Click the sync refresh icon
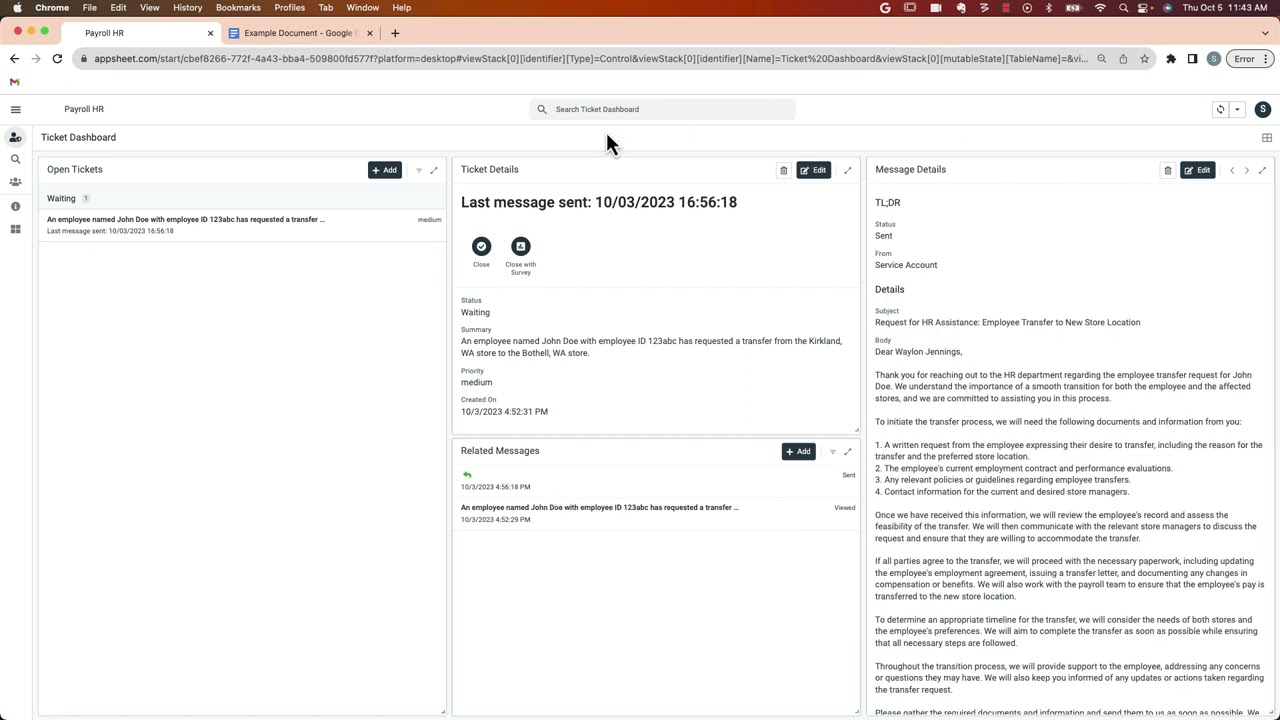Viewport: 1280px width, 720px height. point(1220,109)
